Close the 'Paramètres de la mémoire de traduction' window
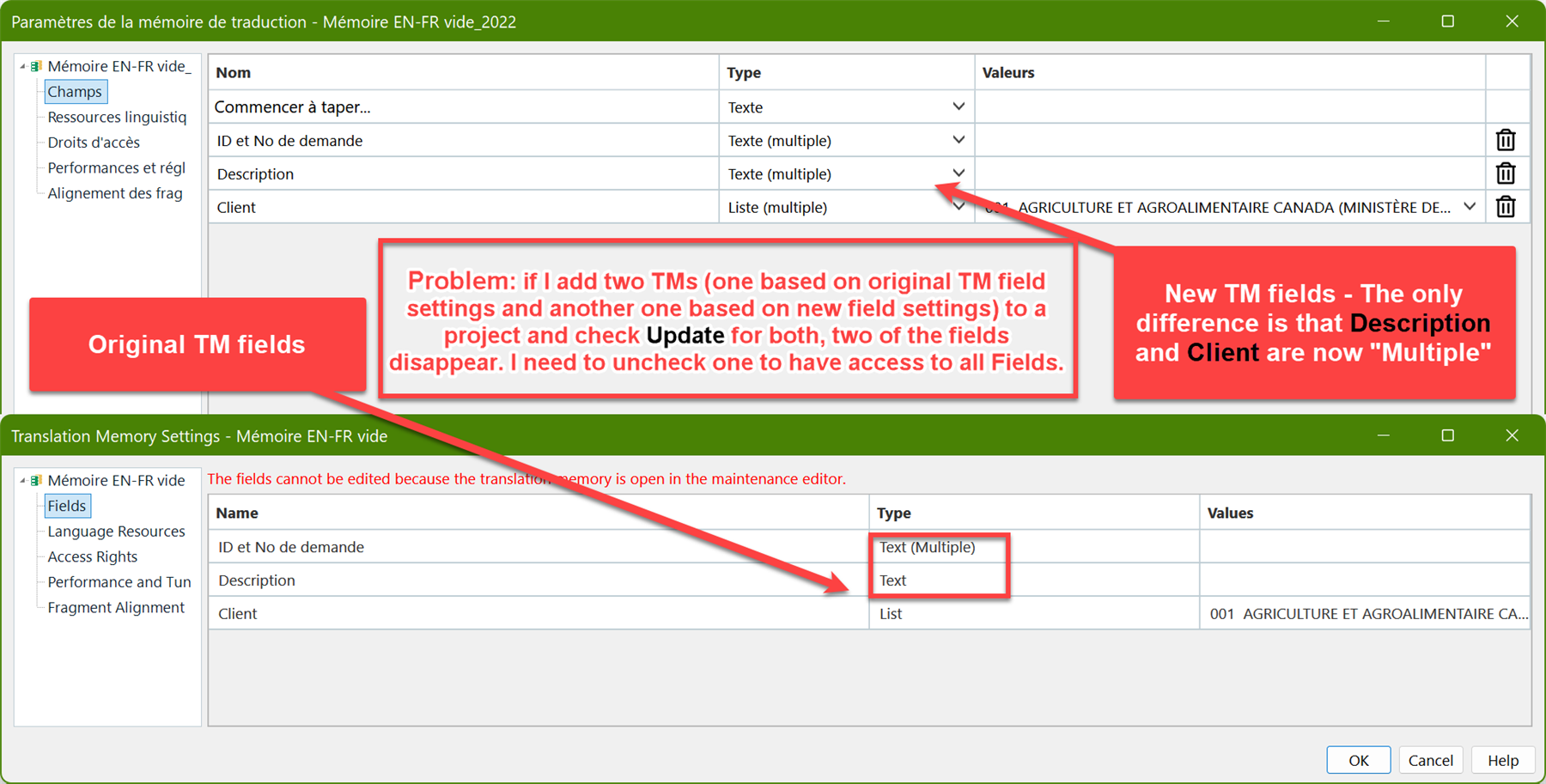Screen dimensions: 1546x784 click(x=1513, y=21)
